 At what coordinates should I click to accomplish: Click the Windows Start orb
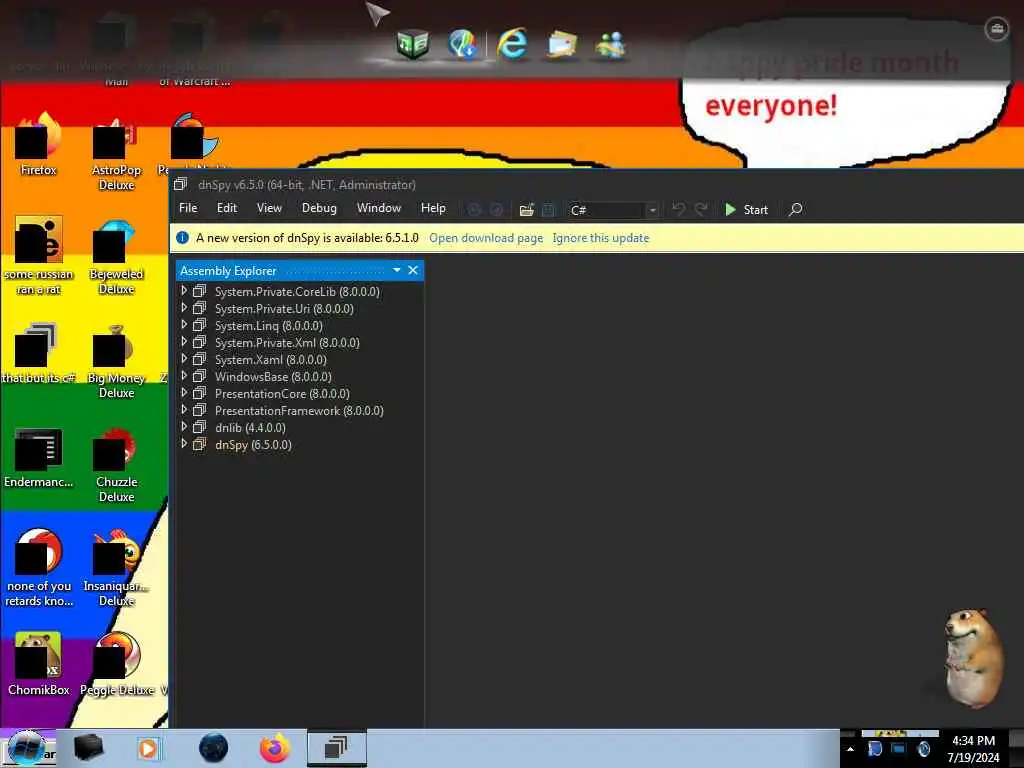pyautogui.click(x=26, y=748)
